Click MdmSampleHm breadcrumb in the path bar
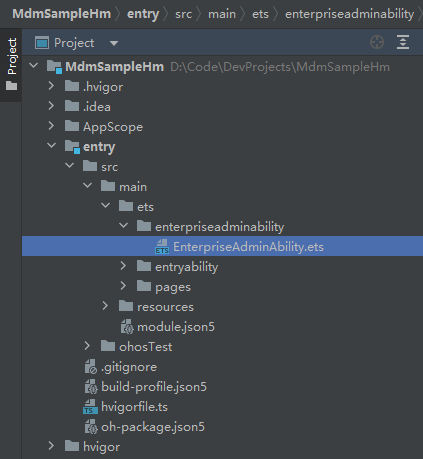The image size is (423, 459). pos(62,14)
